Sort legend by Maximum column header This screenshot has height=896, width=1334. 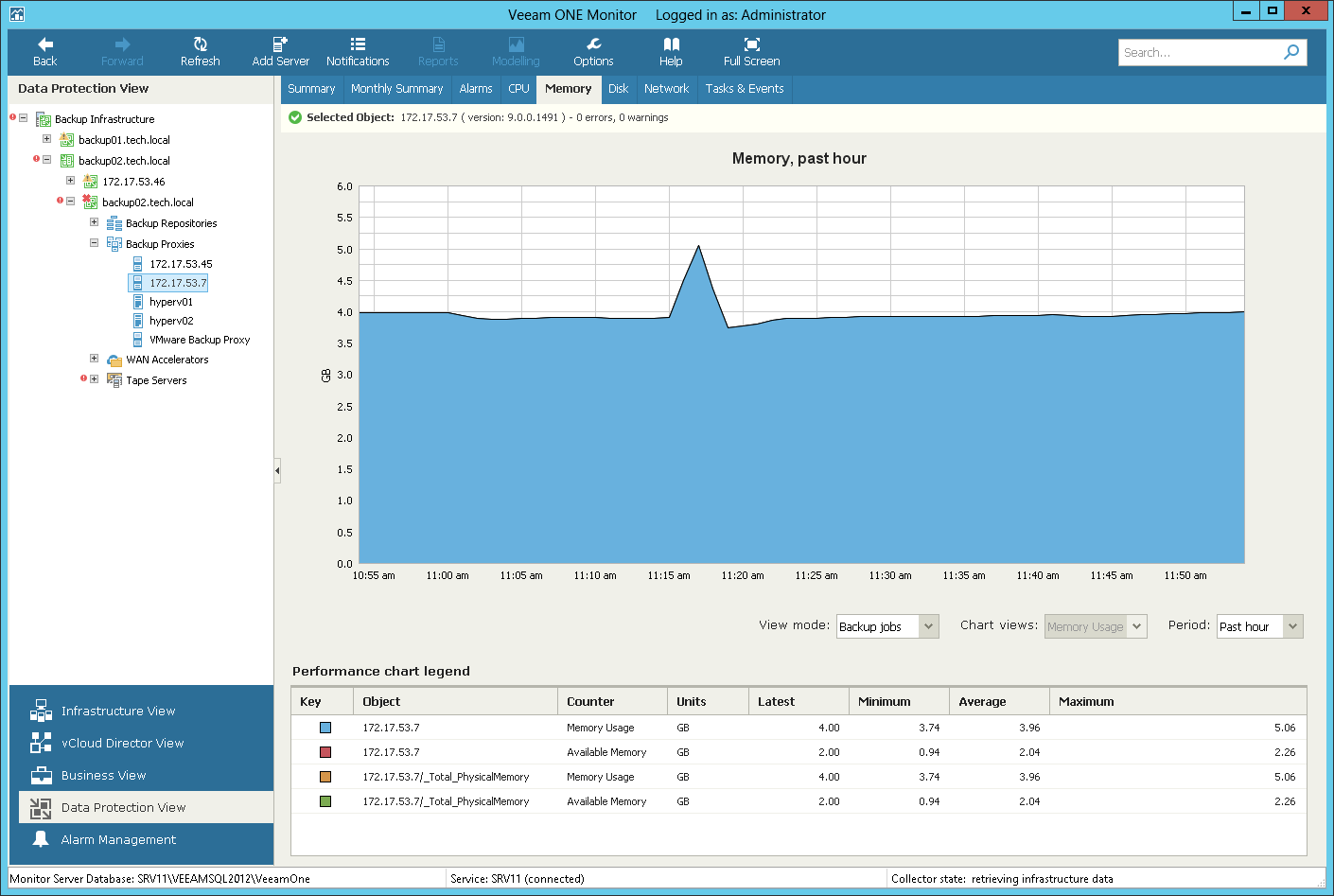point(1178,701)
